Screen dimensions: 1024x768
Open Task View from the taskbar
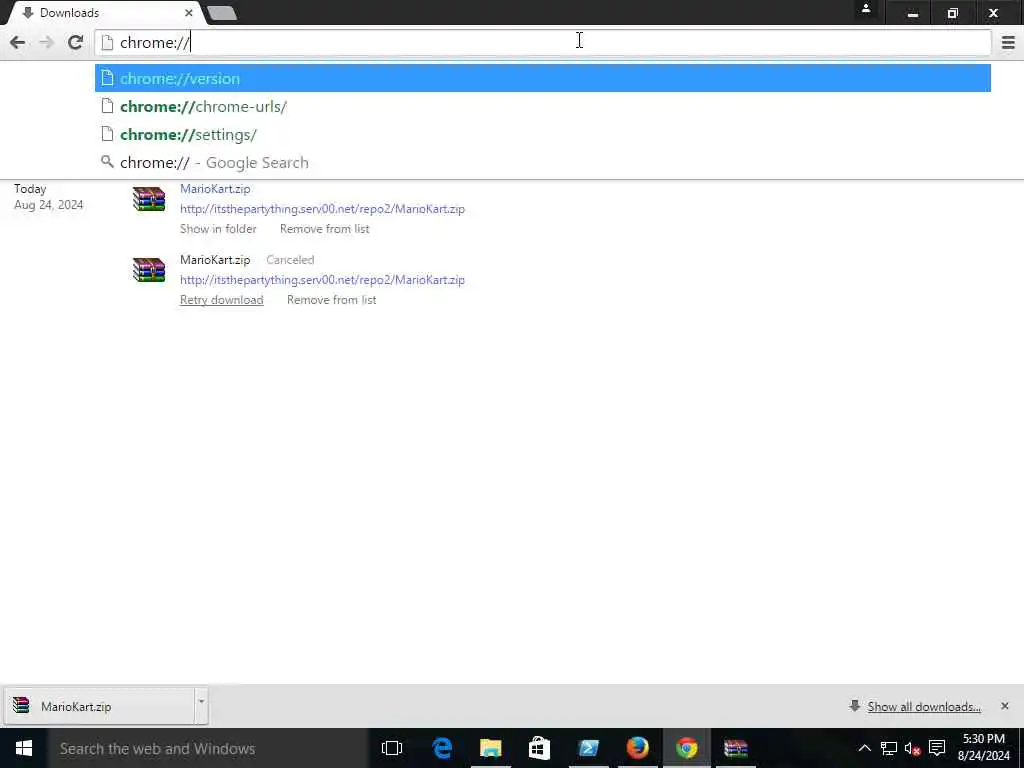(392, 748)
